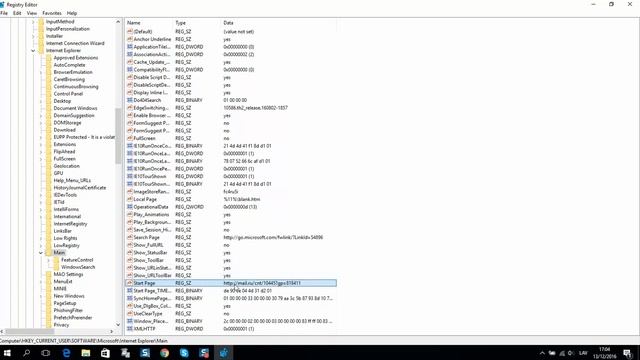640x360 pixels.
Task: Click the Start Page value icon
Action: tap(130, 283)
